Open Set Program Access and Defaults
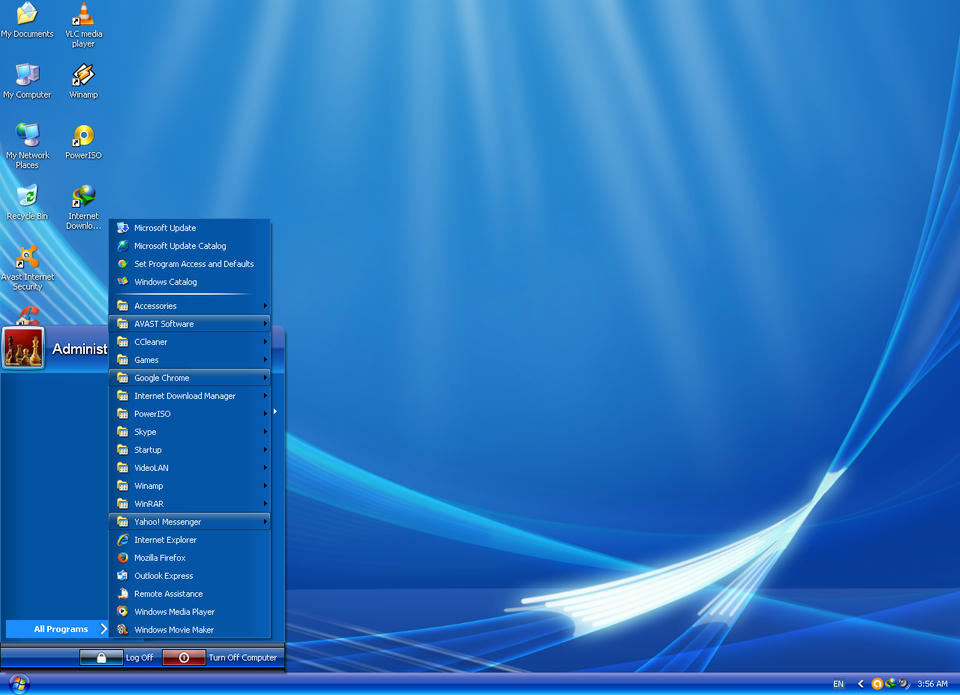 pyautogui.click(x=190, y=264)
